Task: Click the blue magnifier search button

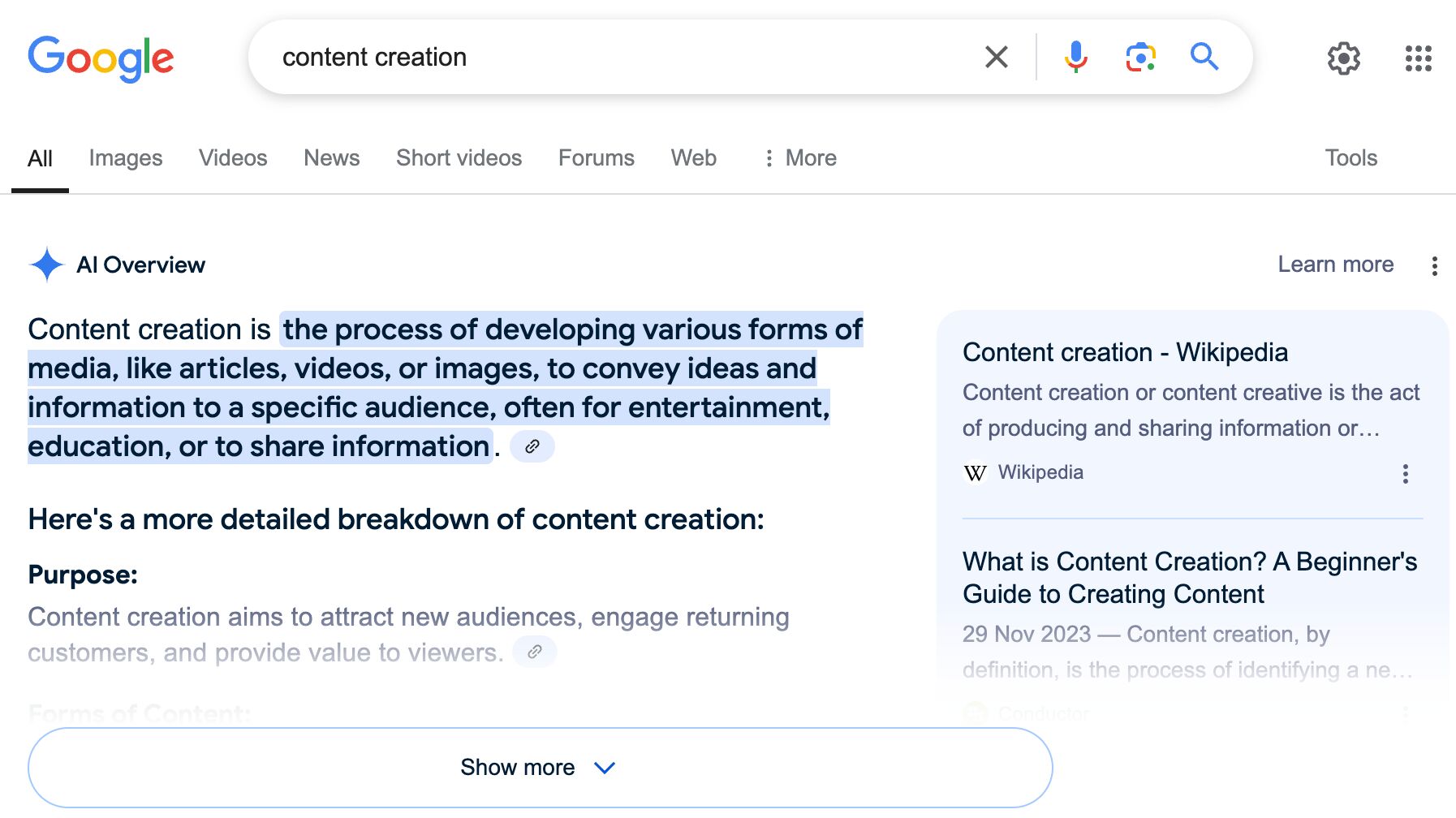Action: click(1204, 58)
